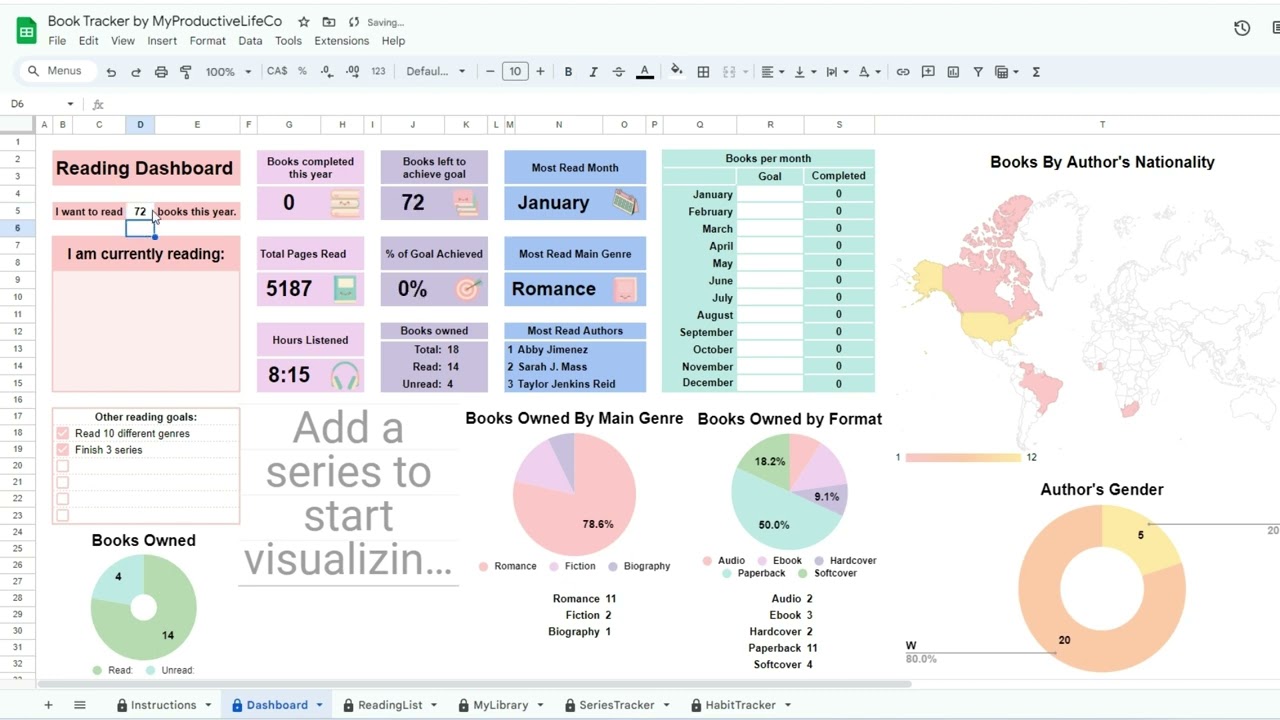Open the borders tool

(703, 72)
